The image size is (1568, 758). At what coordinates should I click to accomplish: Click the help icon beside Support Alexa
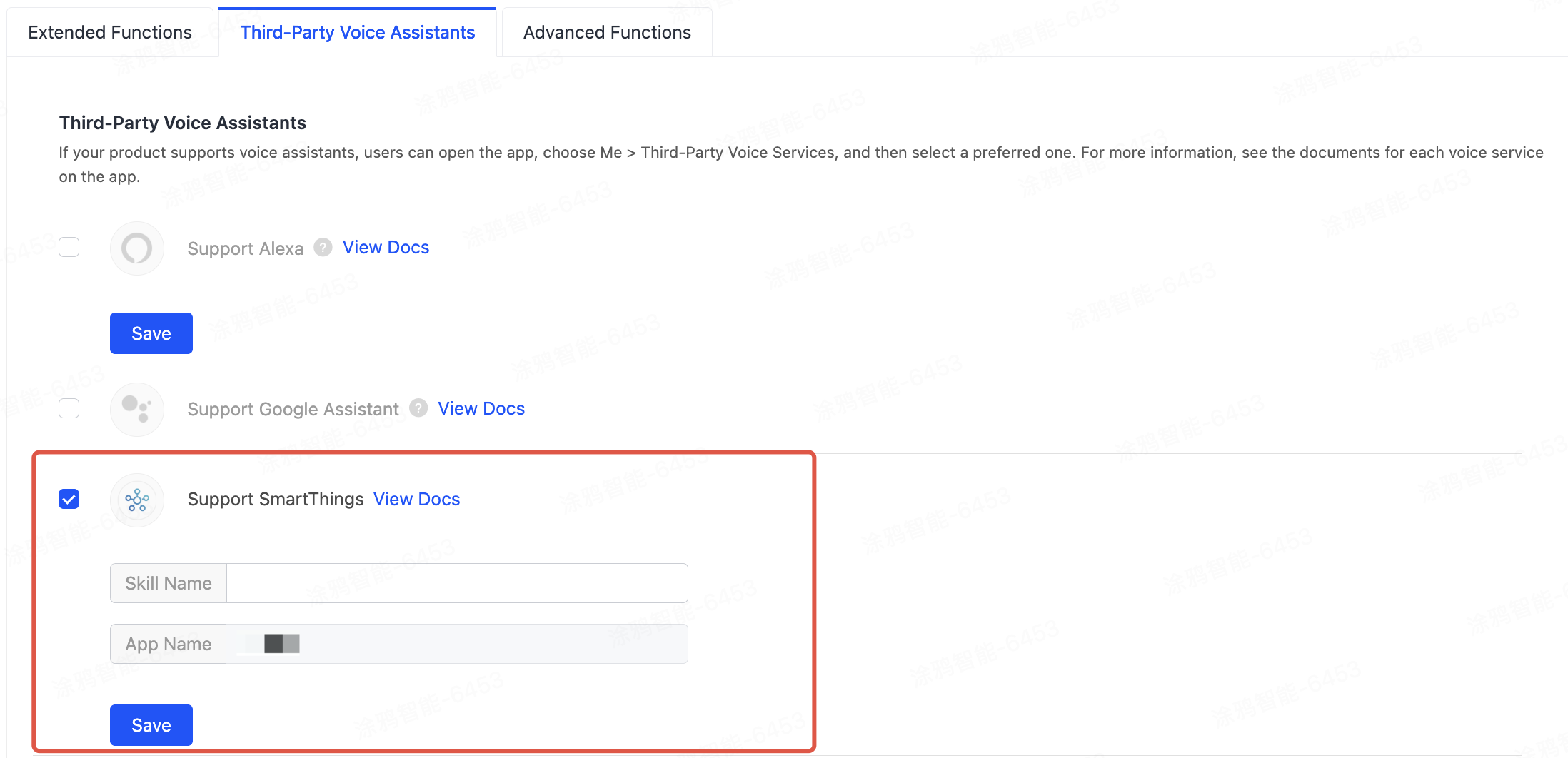point(323,247)
